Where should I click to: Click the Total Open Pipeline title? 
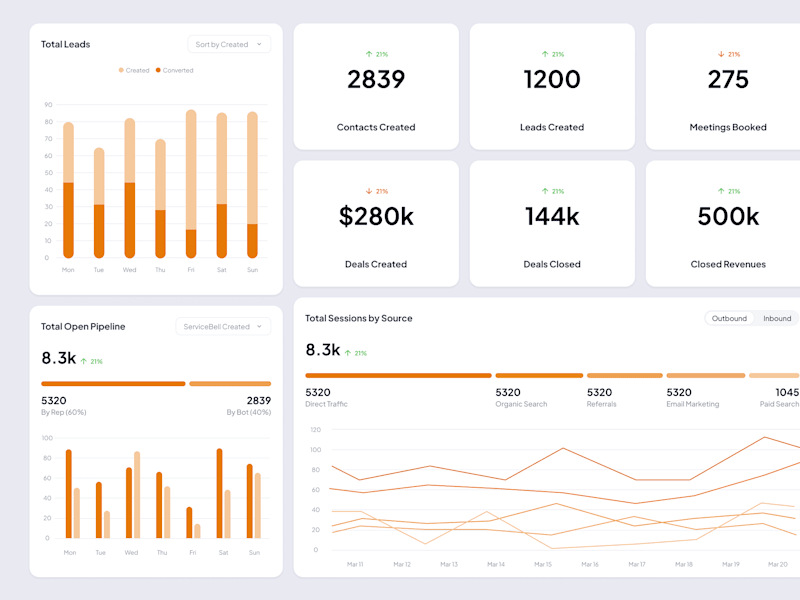pyautogui.click(x=83, y=327)
